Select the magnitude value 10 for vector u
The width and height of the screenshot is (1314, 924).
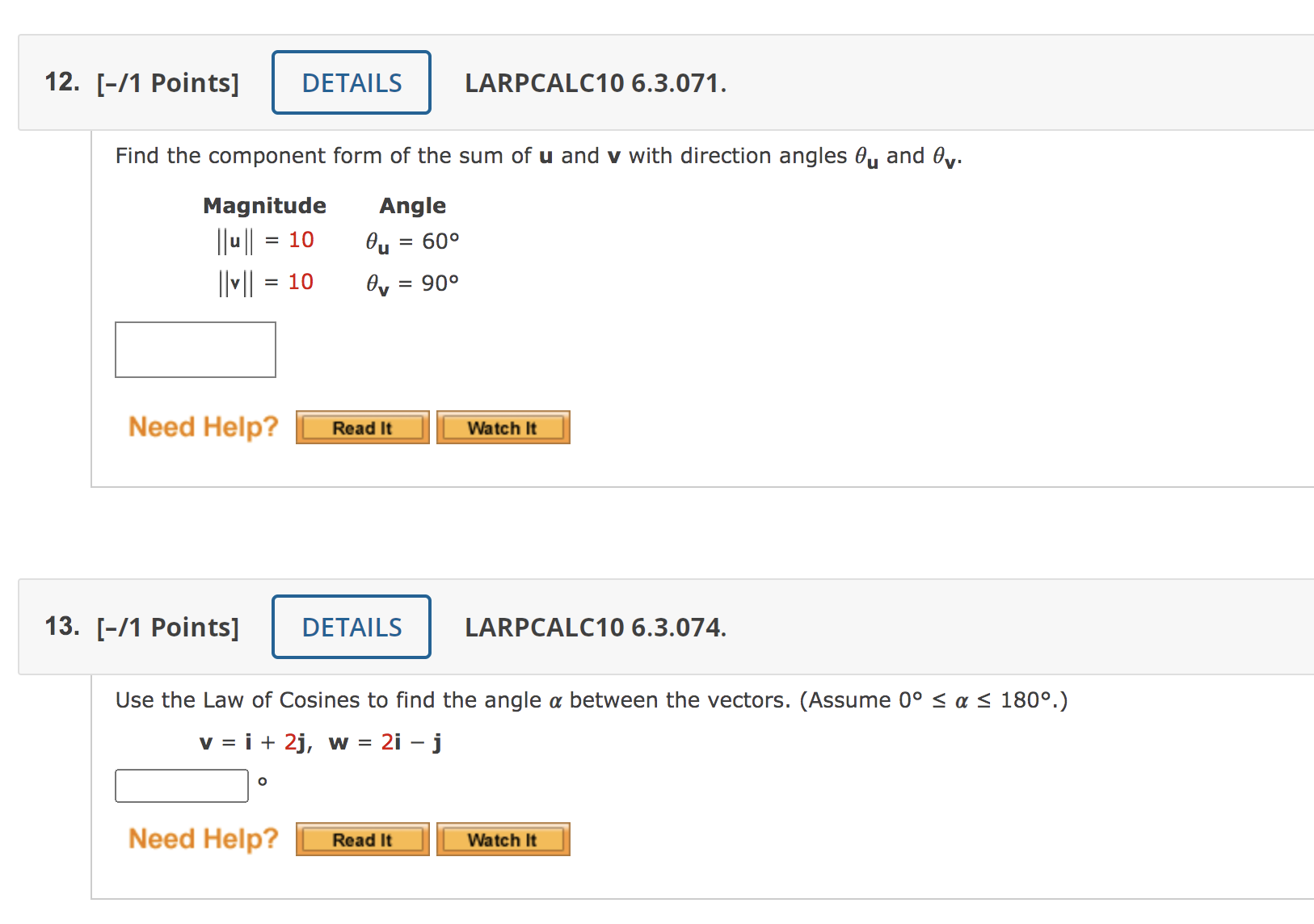coord(302,240)
